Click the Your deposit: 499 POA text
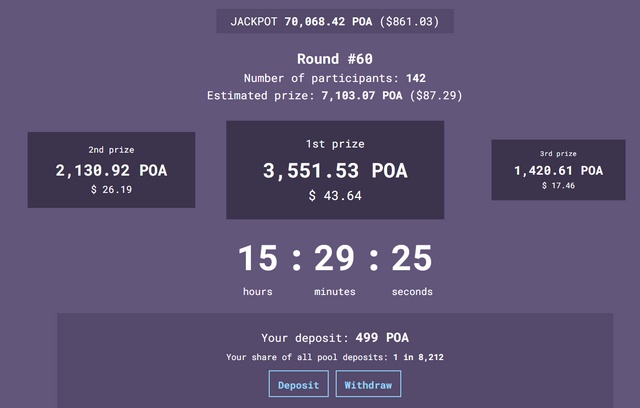 [335, 338]
